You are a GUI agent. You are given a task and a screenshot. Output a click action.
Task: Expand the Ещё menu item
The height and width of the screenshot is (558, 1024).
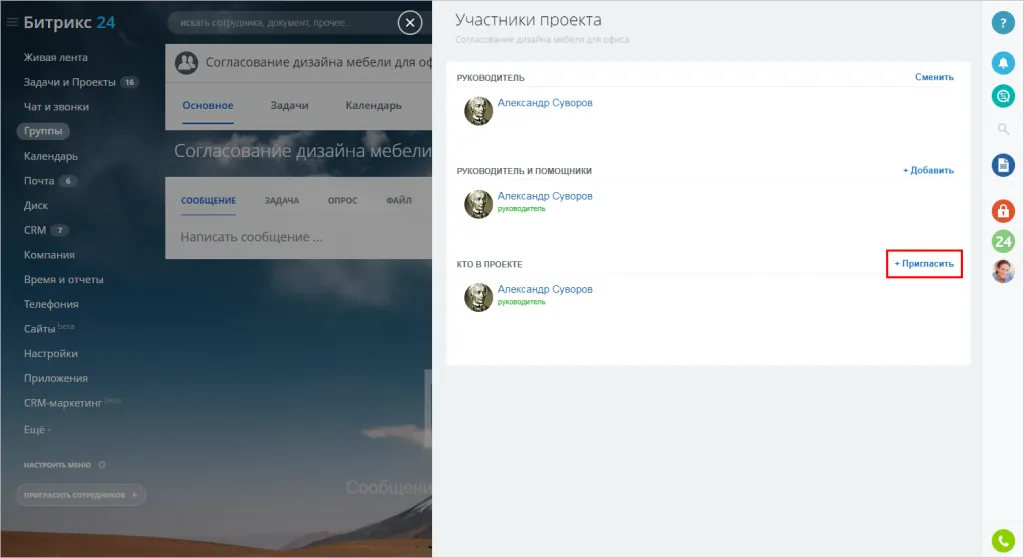(37, 429)
